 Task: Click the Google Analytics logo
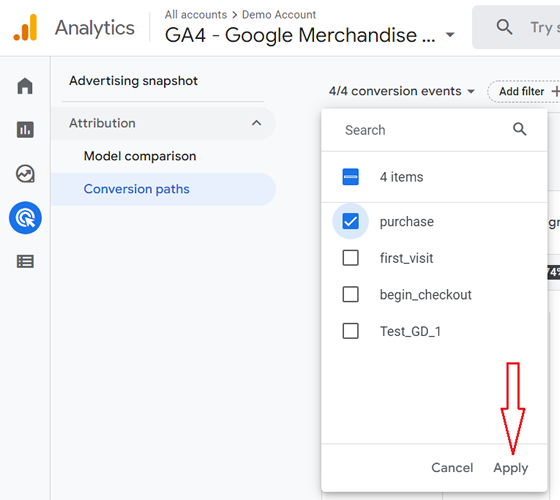pos(25,28)
